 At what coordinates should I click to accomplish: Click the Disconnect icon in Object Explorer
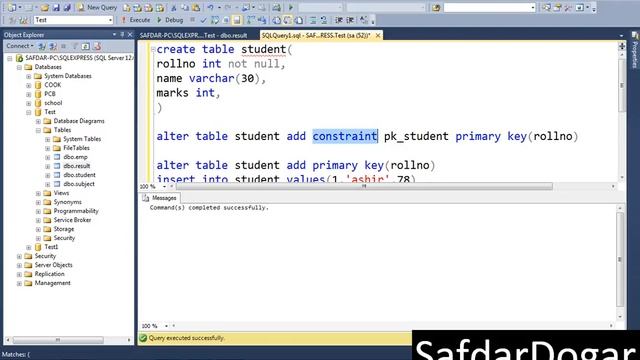[x=53, y=46]
